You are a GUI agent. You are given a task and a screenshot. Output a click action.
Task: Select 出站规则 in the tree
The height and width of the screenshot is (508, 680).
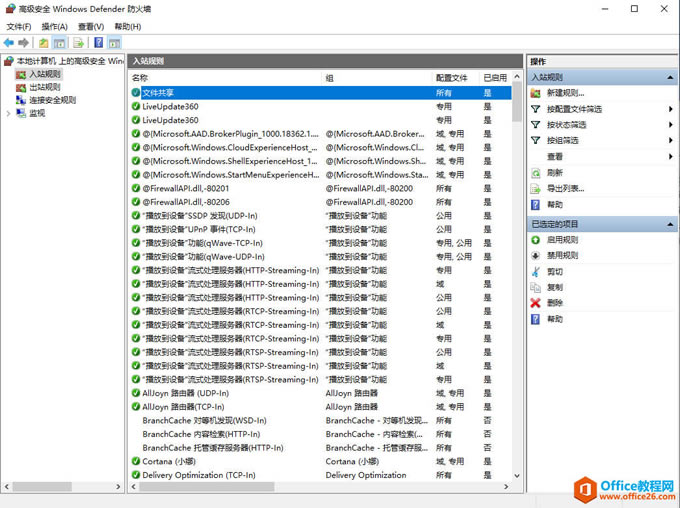point(45,87)
